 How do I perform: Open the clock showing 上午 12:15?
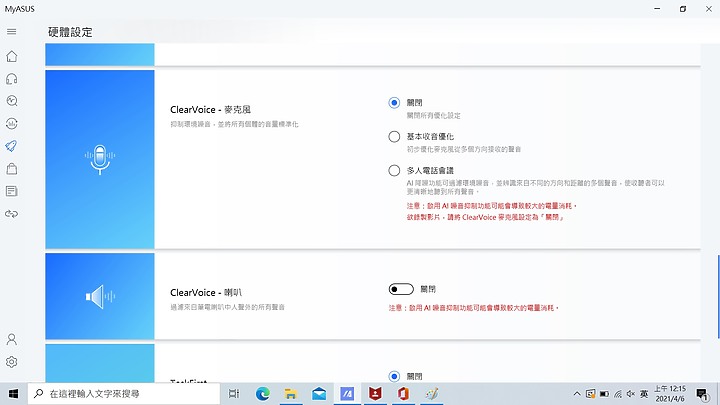(x=670, y=394)
